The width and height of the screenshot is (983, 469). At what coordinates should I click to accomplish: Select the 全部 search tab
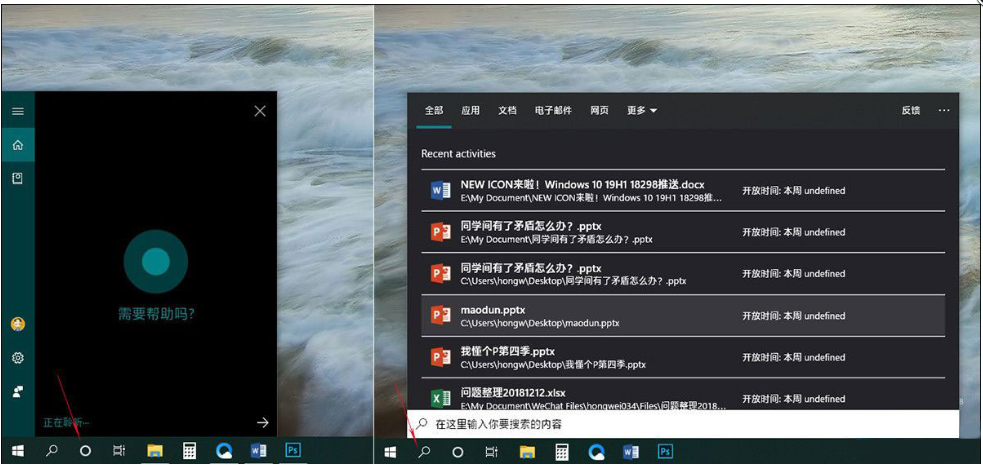pyautogui.click(x=434, y=110)
